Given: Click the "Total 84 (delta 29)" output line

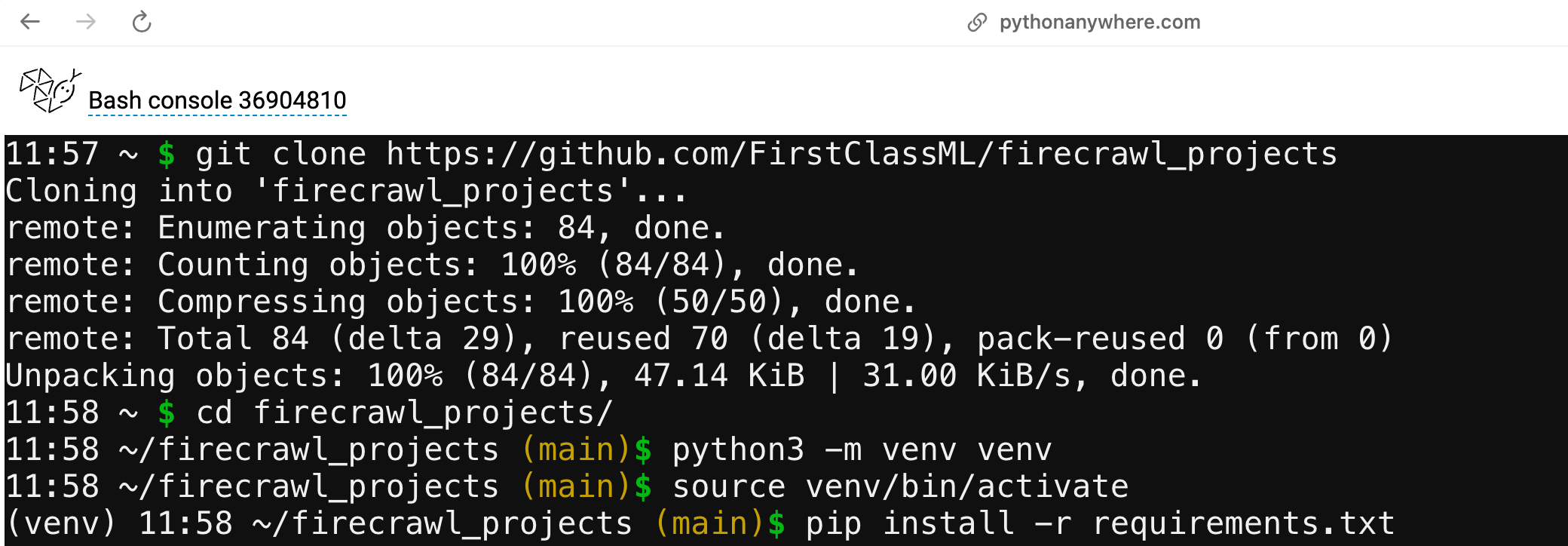Looking at the screenshot, I should point(698,339).
